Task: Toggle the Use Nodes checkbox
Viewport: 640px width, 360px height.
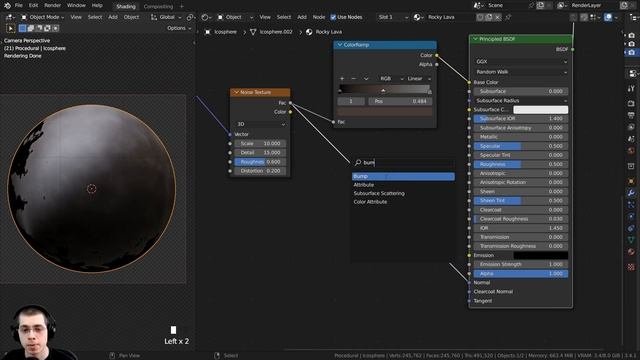Action: [333, 17]
